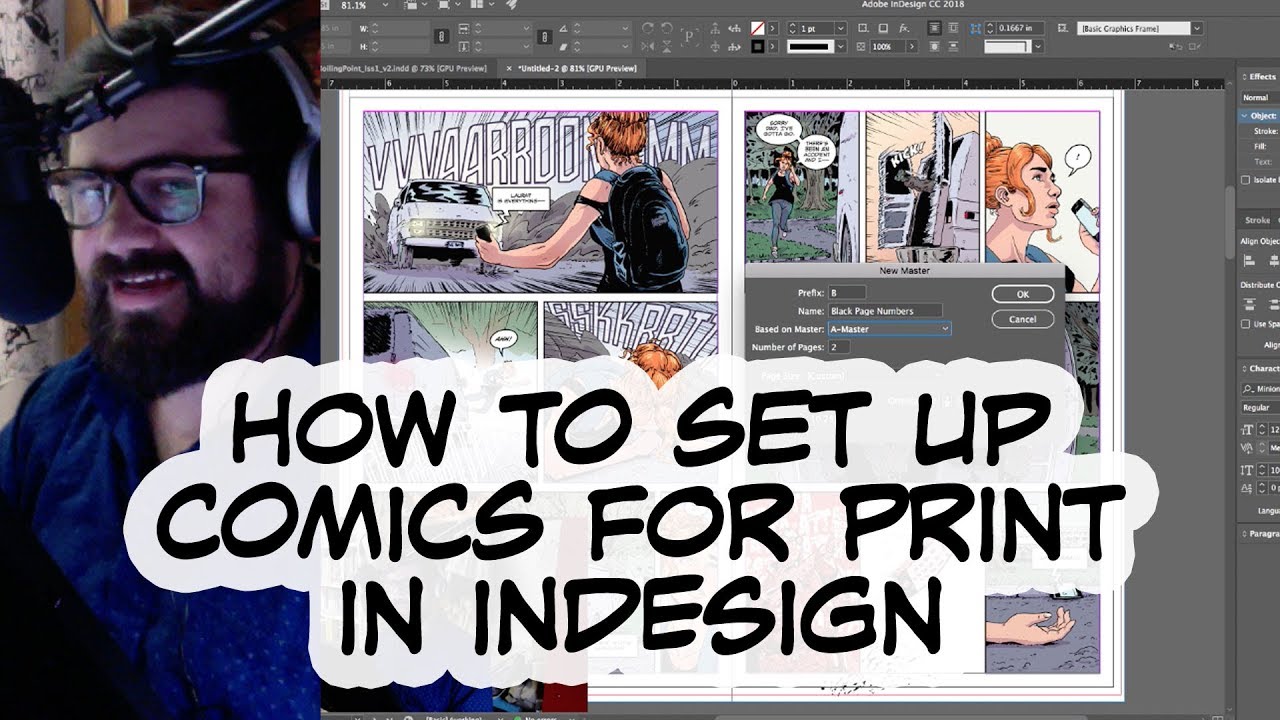Click the Select Content icon
This screenshot has width=1280, height=720.
(714, 47)
